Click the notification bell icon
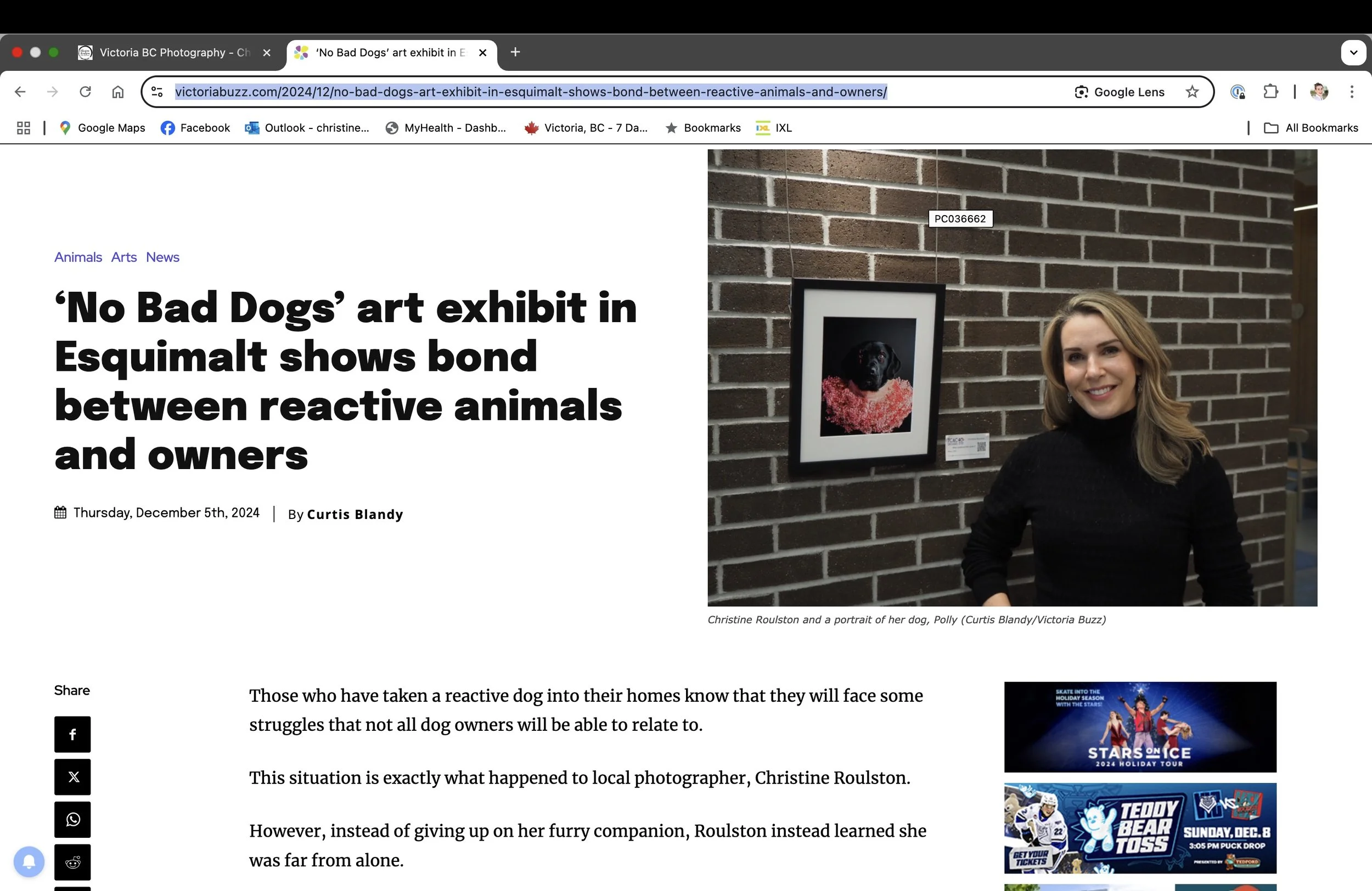This screenshot has height=891, width=1372. [x=29, y=861]
